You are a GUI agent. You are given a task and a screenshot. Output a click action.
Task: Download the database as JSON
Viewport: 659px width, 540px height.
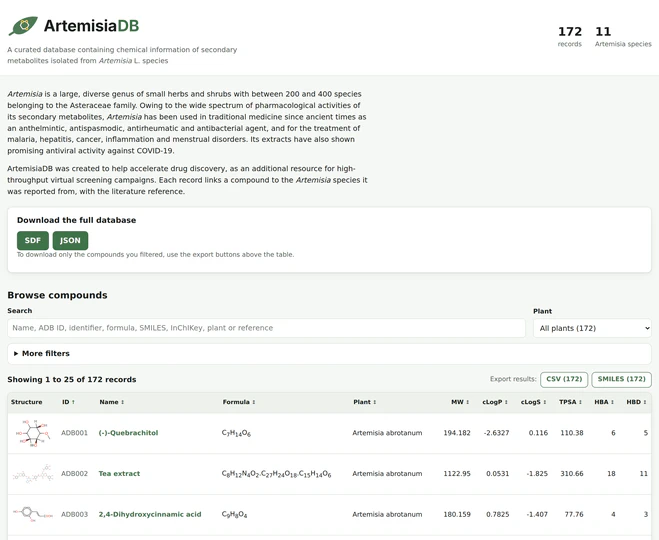[70, 240]
